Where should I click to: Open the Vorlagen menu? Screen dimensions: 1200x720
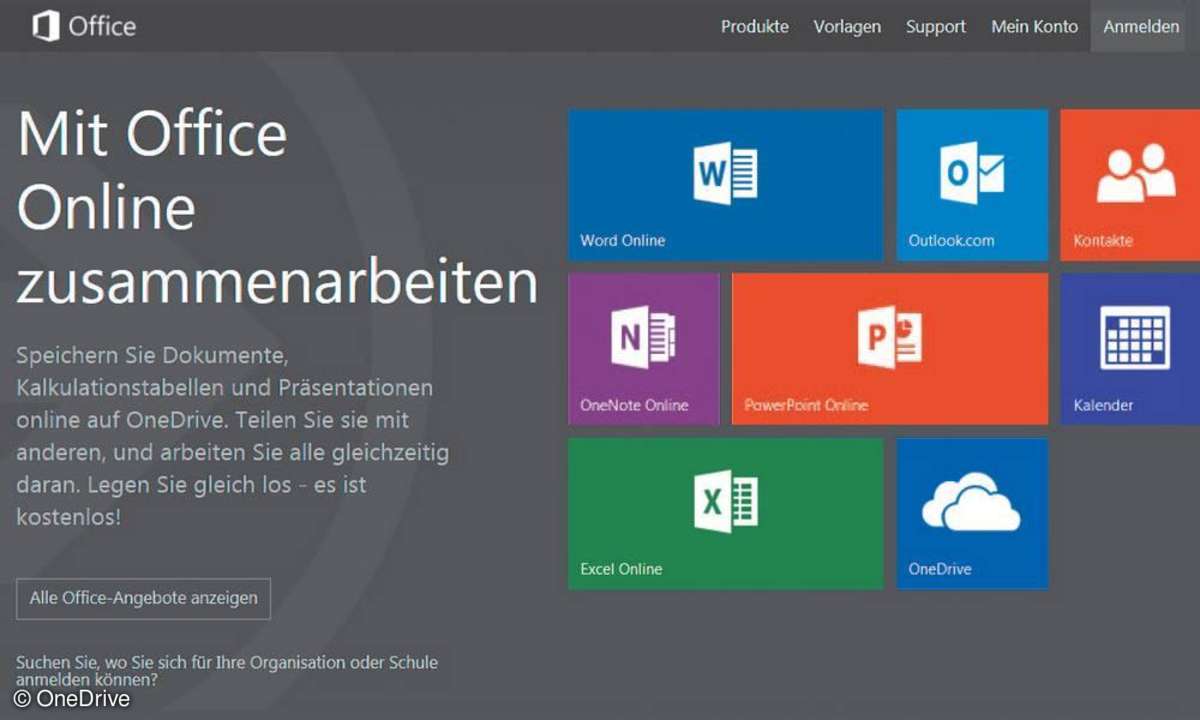[x=847, y=27]
